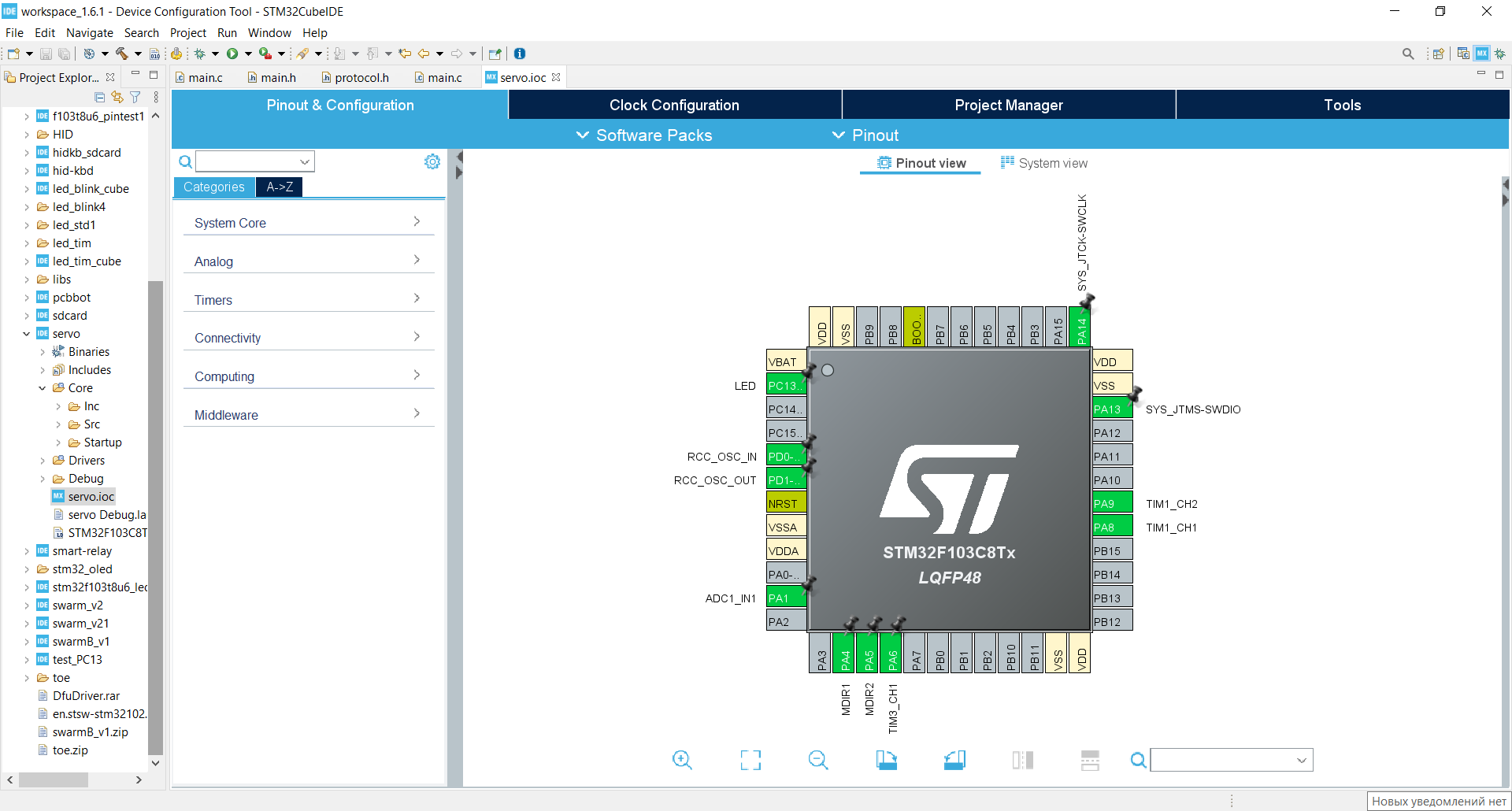Zoom out on the pinout view
This screenshot has width=1512, height=811.
pyautogui.click(x=818, y=760)
